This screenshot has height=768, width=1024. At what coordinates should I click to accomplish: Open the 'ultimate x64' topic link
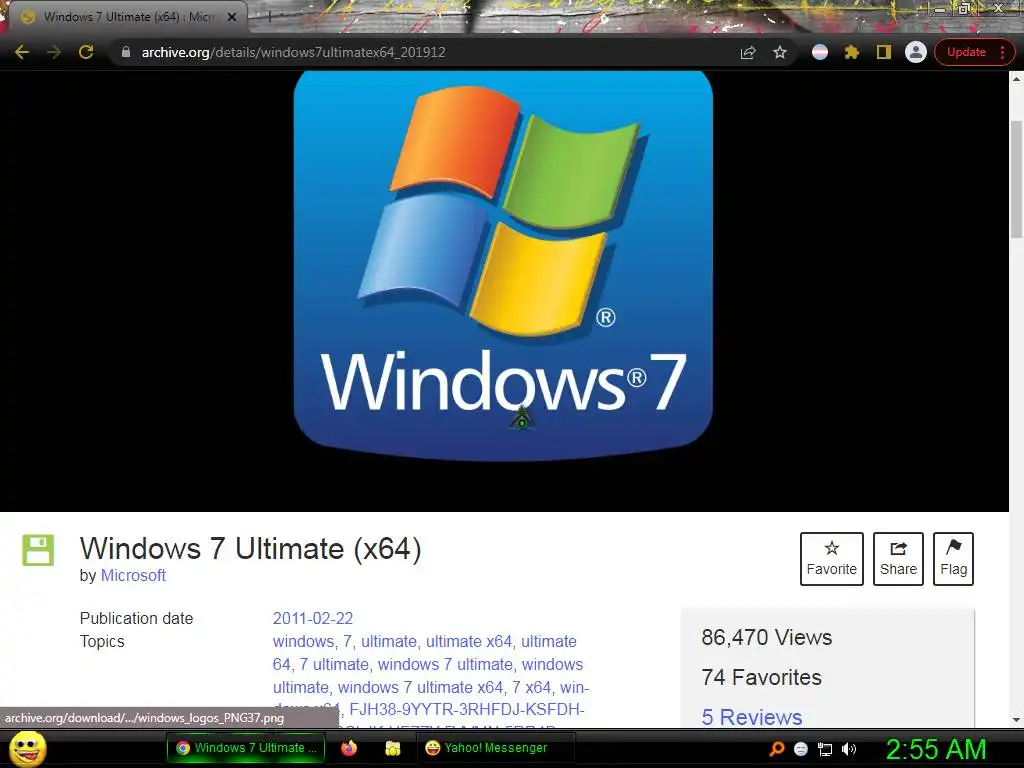(469, 641)
